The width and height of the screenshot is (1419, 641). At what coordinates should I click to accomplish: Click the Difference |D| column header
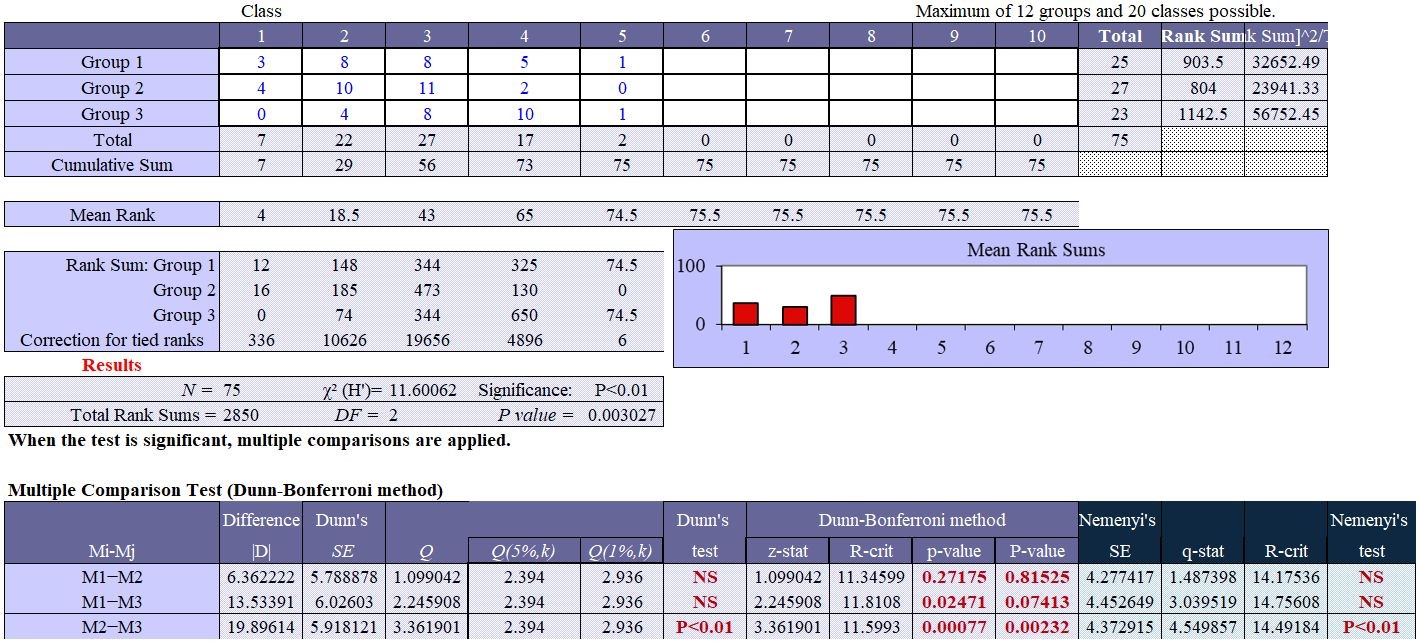tap(261, 534)
